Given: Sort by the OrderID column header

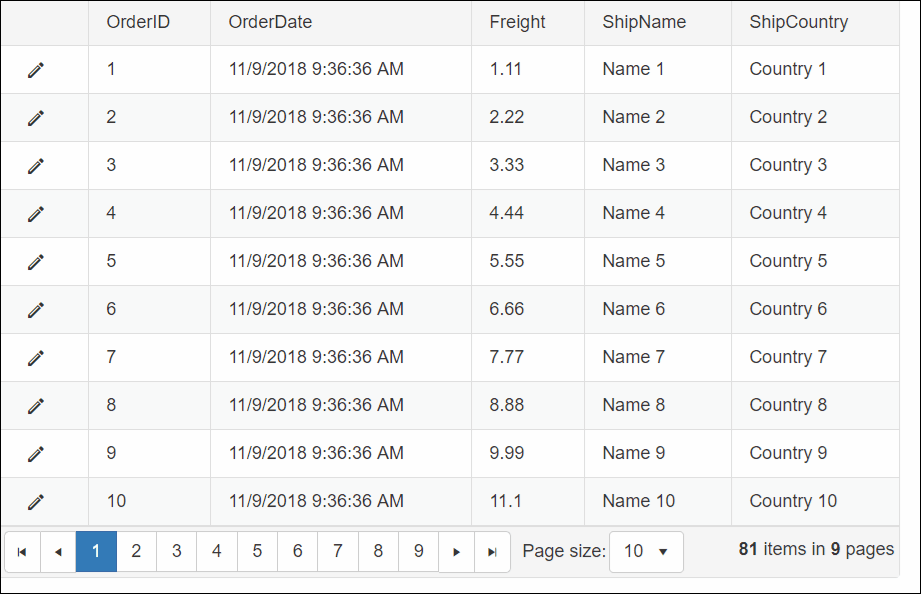Looking at the screenshot, I should [x=138, y=22].
